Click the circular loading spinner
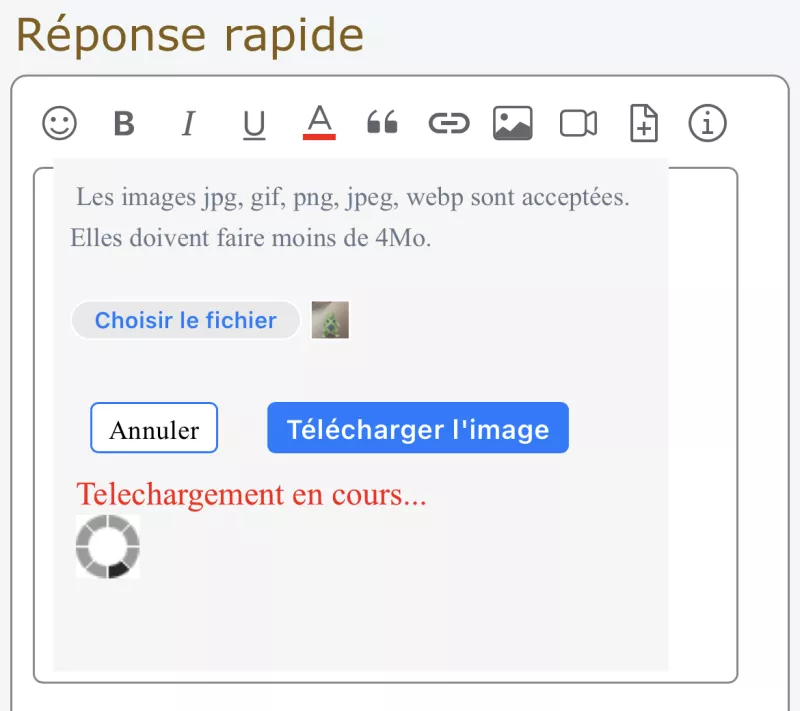Image resolution: width=800 pixels, height=711 pixels. tap(108, 547)
